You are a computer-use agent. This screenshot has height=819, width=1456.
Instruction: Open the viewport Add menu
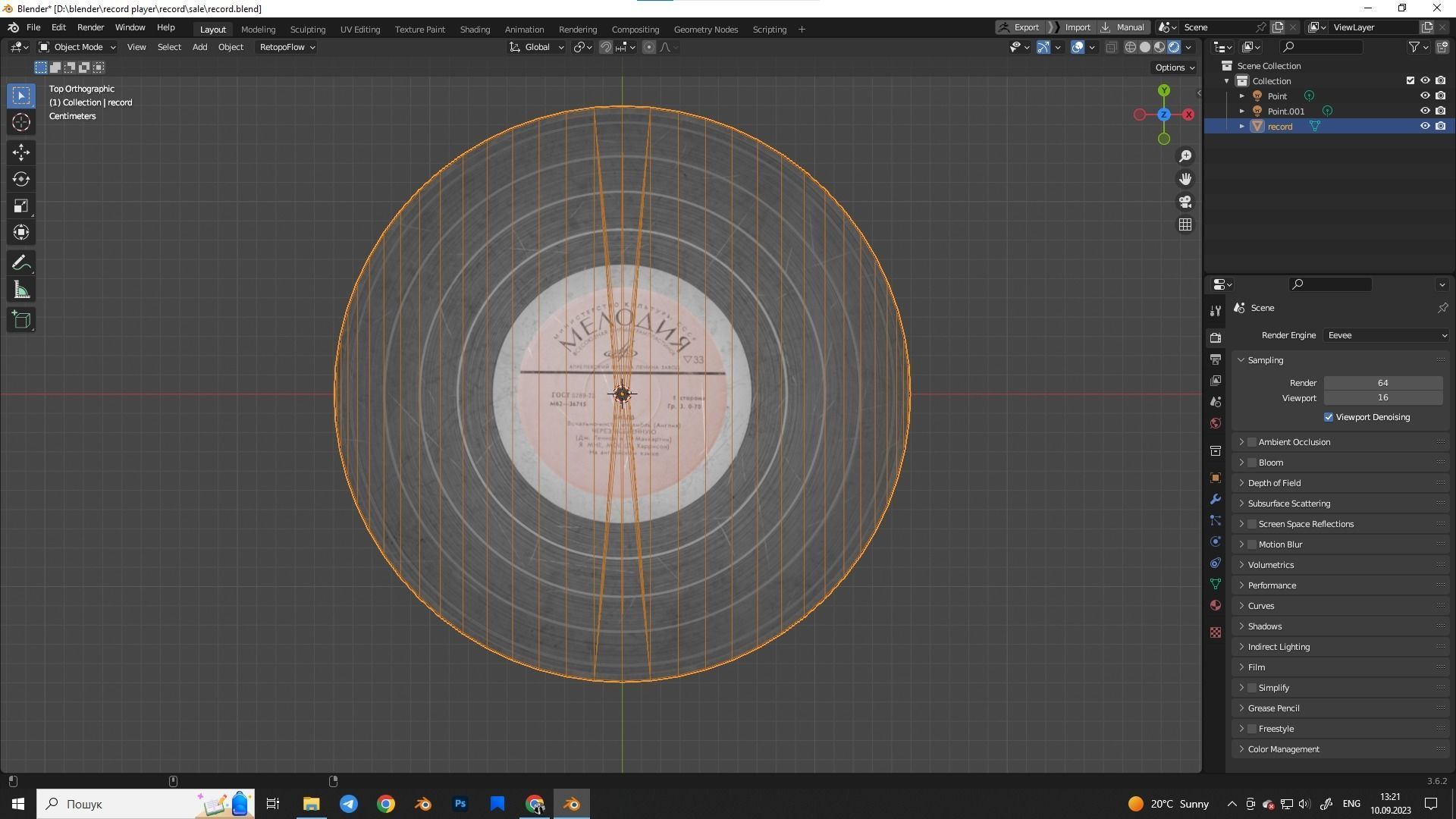[x=199, y=47]
